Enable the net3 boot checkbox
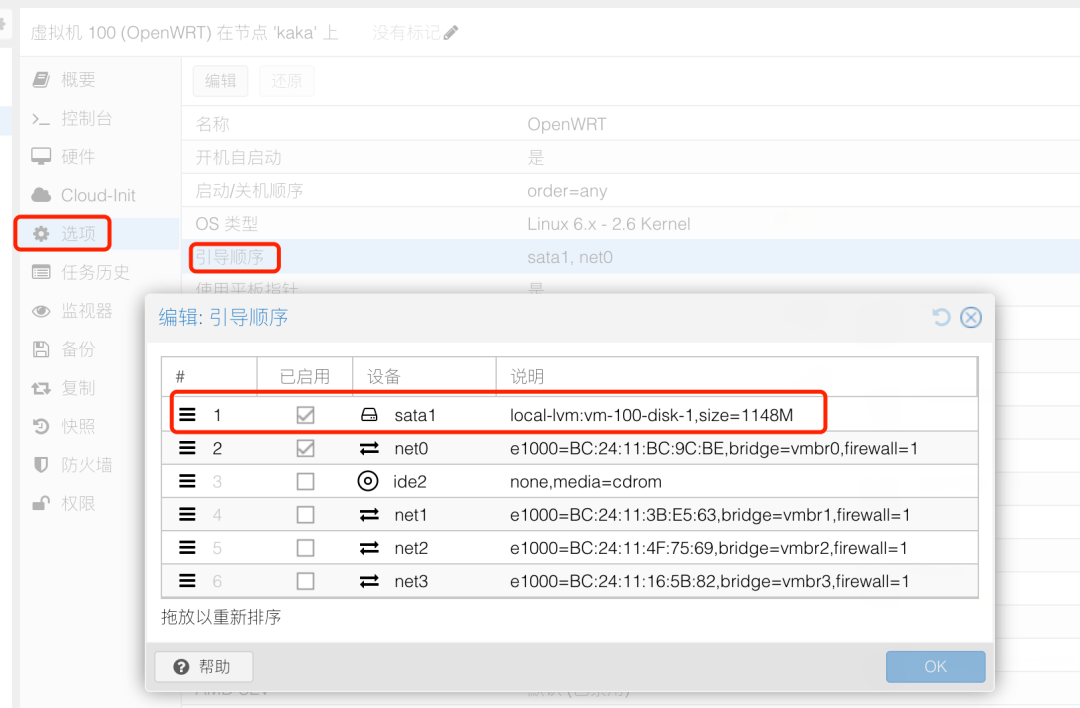Screen dimensions: 1080x708 pos(305,581)
